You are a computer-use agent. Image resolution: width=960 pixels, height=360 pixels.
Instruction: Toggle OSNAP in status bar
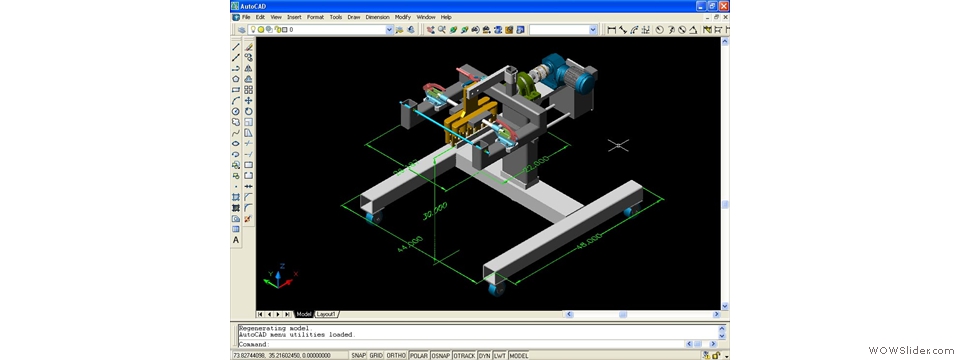coord(441,355)
